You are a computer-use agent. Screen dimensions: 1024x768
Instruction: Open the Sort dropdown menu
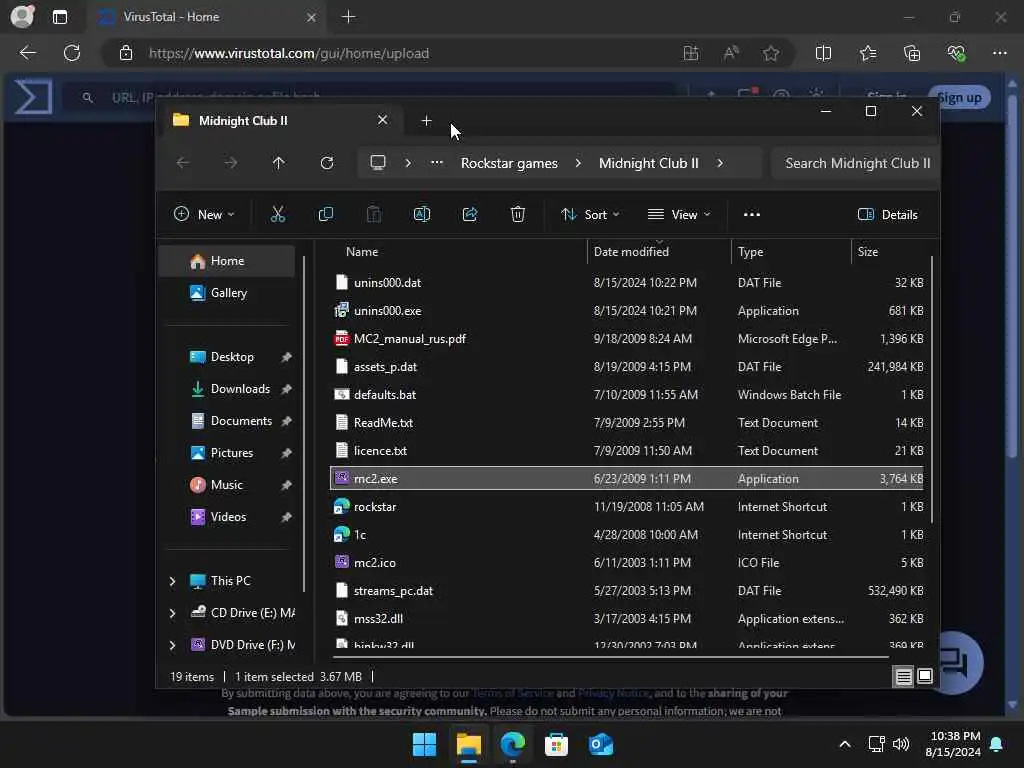(x=590, y=214)
